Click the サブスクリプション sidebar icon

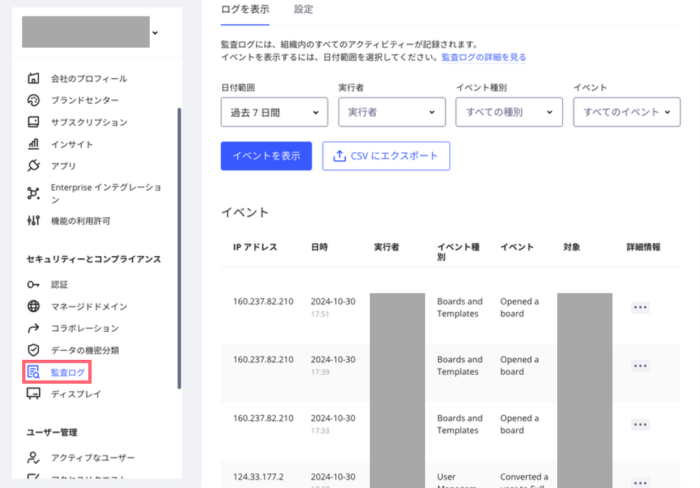tap(33, 122)
